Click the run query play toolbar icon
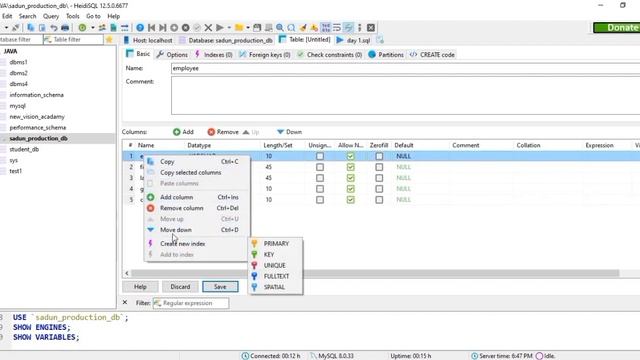The width and height of the screenshot is (640, 360). [x=220, y=28]
